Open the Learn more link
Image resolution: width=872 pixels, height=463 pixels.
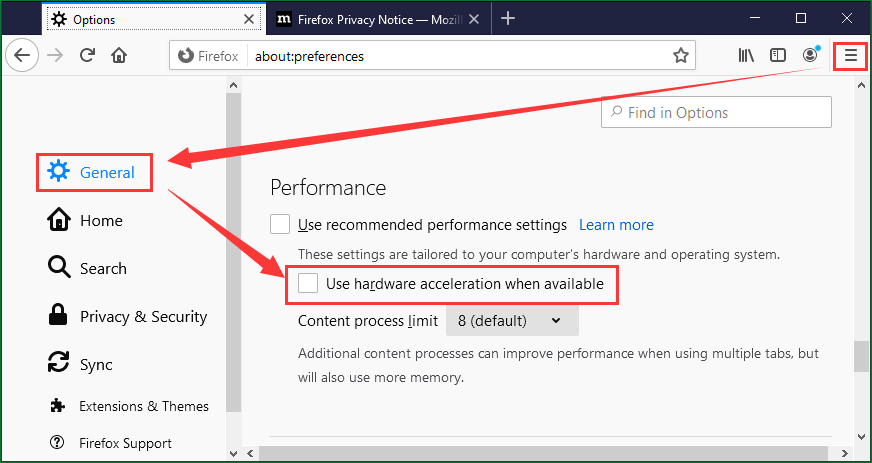[x=616, y=225]
